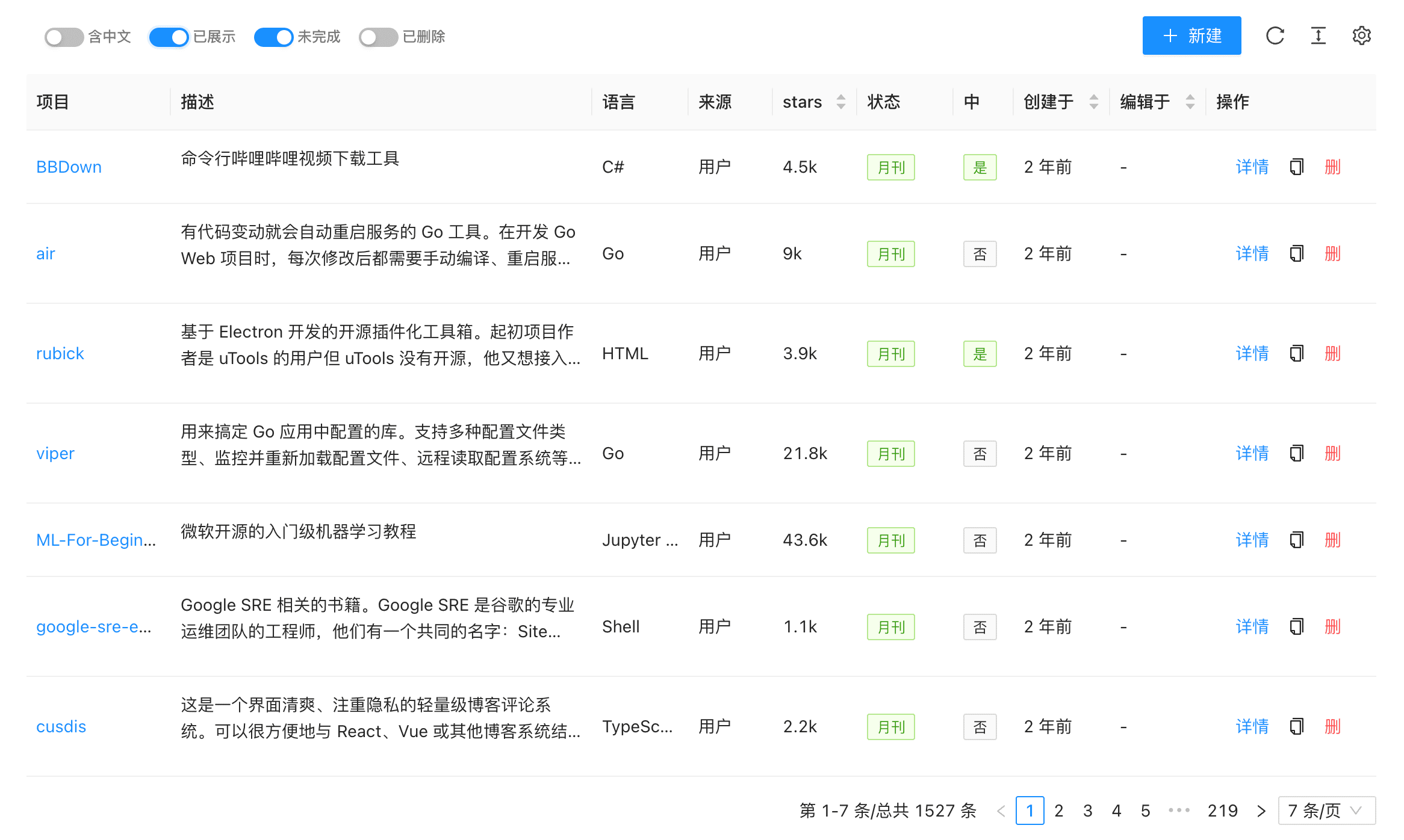This screenshot has height=840, width=1404.
Task: Open the row density (height) setting icon
Action: pyautogui.click(x=1318, y=36)
